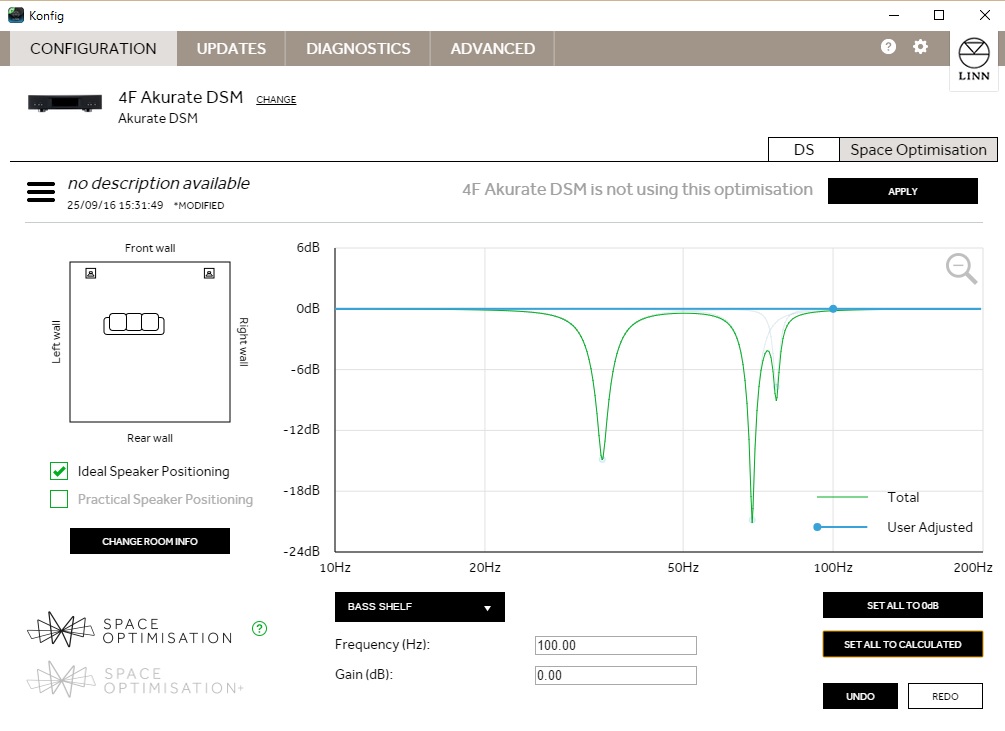1005x731 pixels.
Task: Open the help question mark icon in header
Action: click(888, 47)
